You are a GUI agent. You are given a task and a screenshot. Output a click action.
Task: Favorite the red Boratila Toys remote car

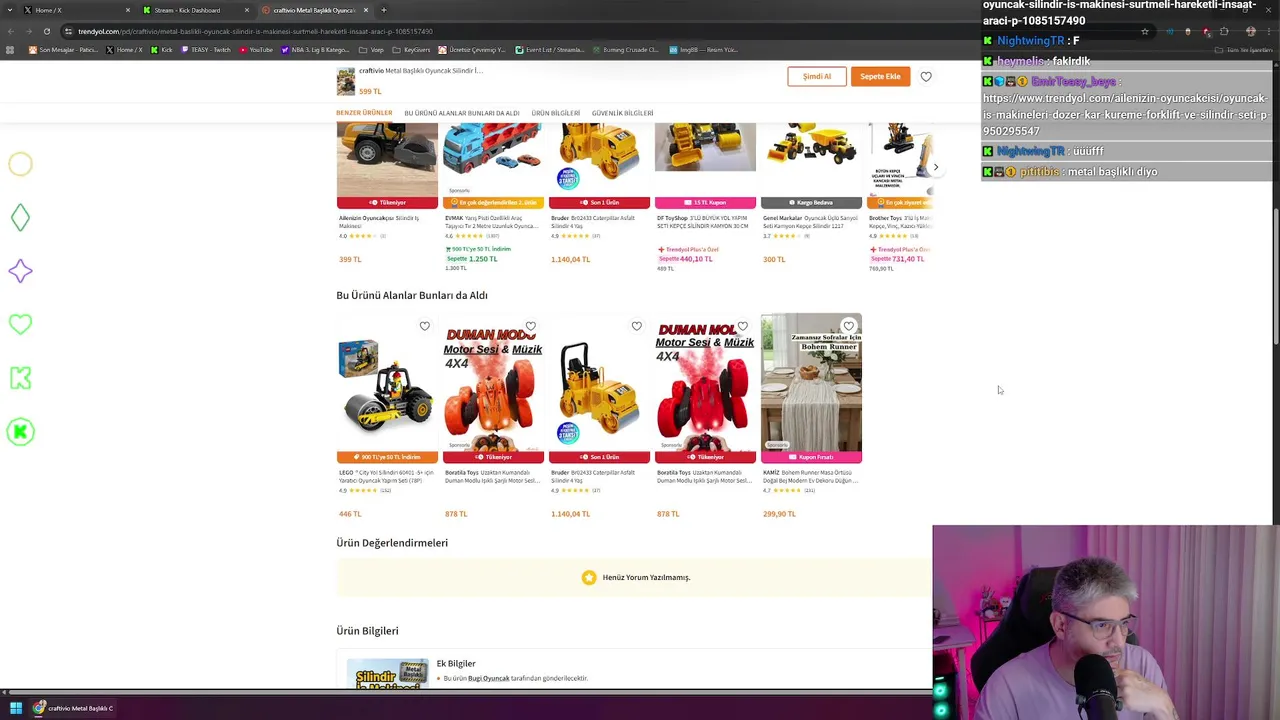point(743,326)
